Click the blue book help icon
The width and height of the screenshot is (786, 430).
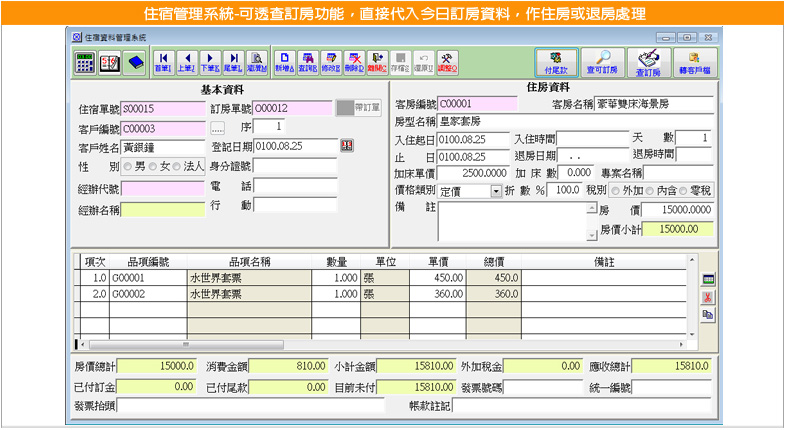[x=135, y=62]
